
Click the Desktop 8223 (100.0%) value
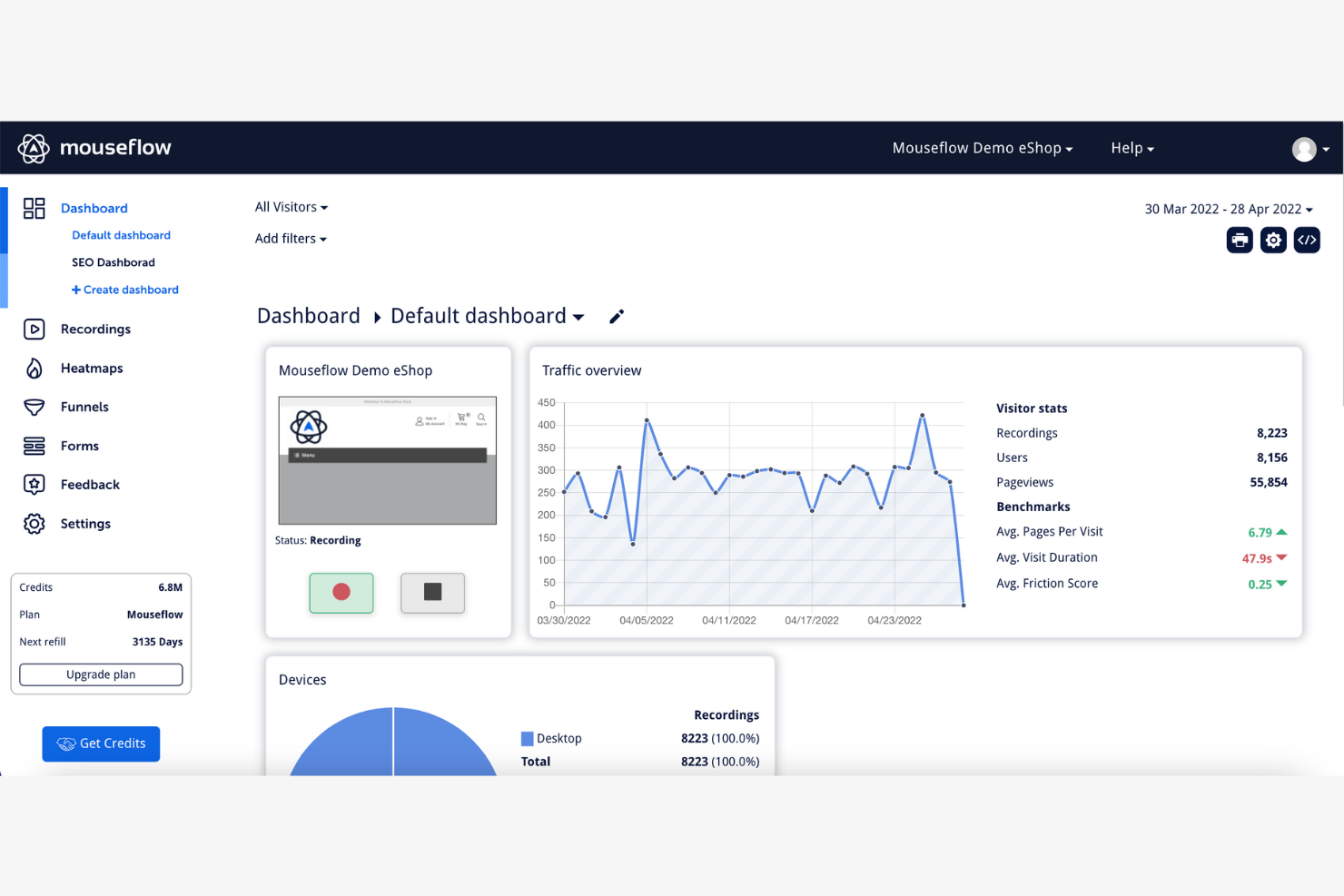tap(720, 738)
